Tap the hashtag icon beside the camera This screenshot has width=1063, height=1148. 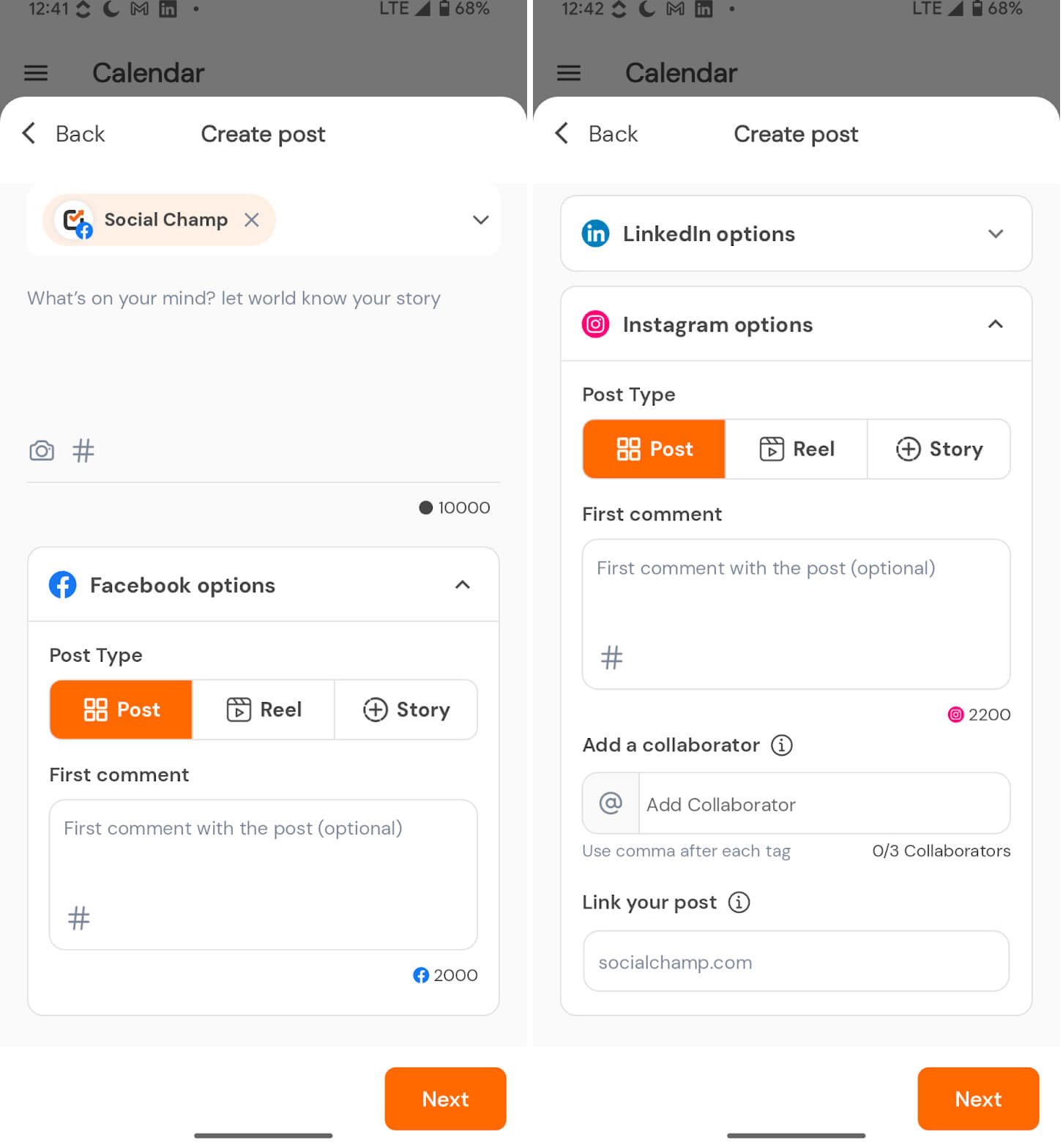(83, 451)
